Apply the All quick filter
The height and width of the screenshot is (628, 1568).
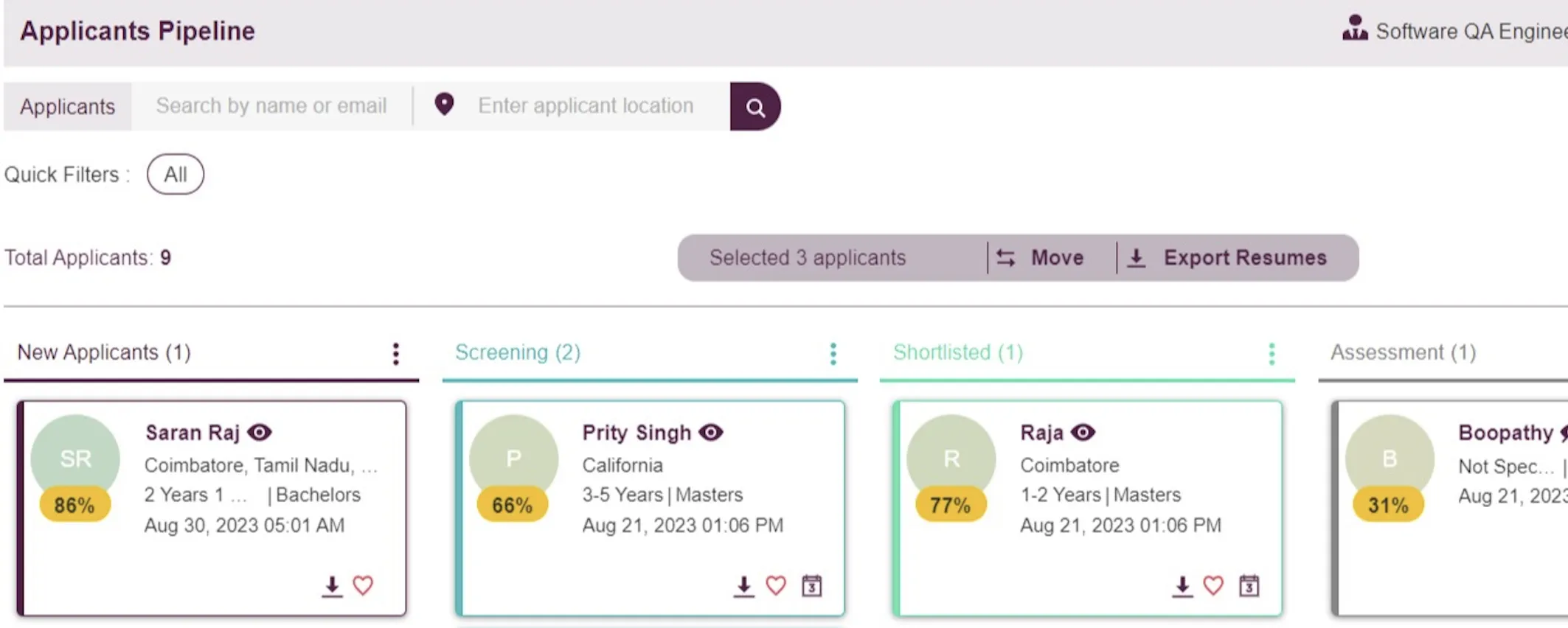click(176, 174)
